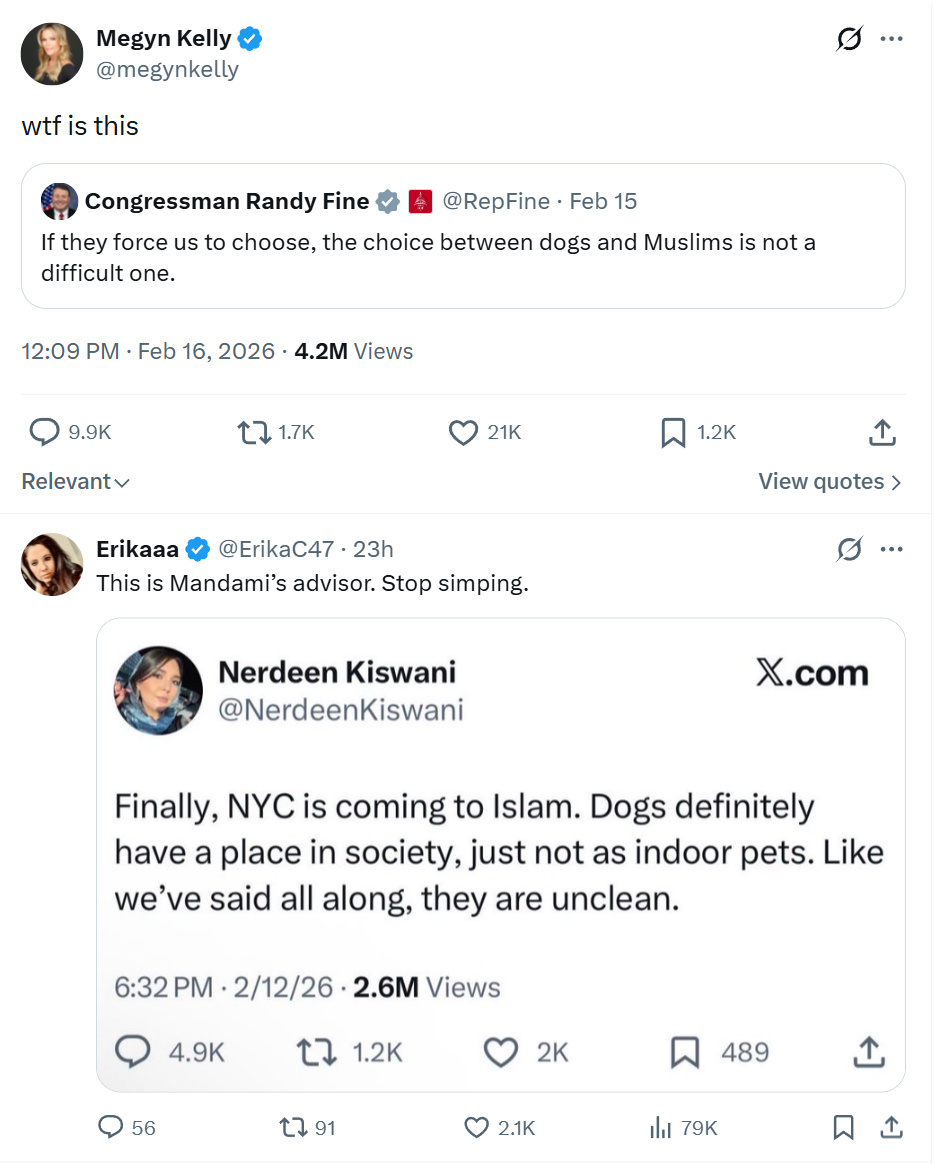This screenshot has height=1164, width=934.
Task: Open more options on Erikaaa's reply
Action: [x=891, y=549]
